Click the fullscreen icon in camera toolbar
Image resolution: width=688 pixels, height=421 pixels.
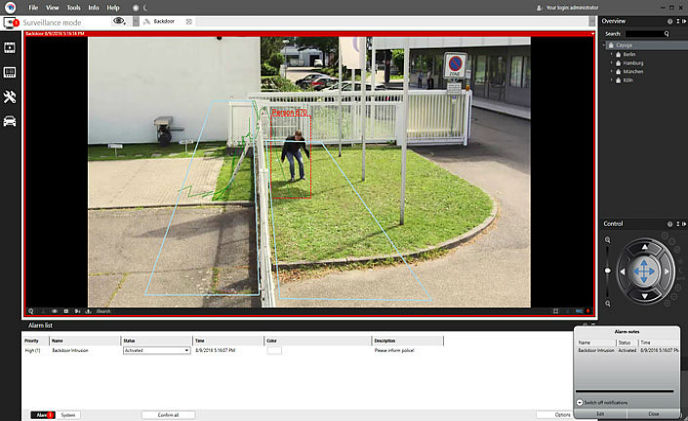(x=555, y=311)
